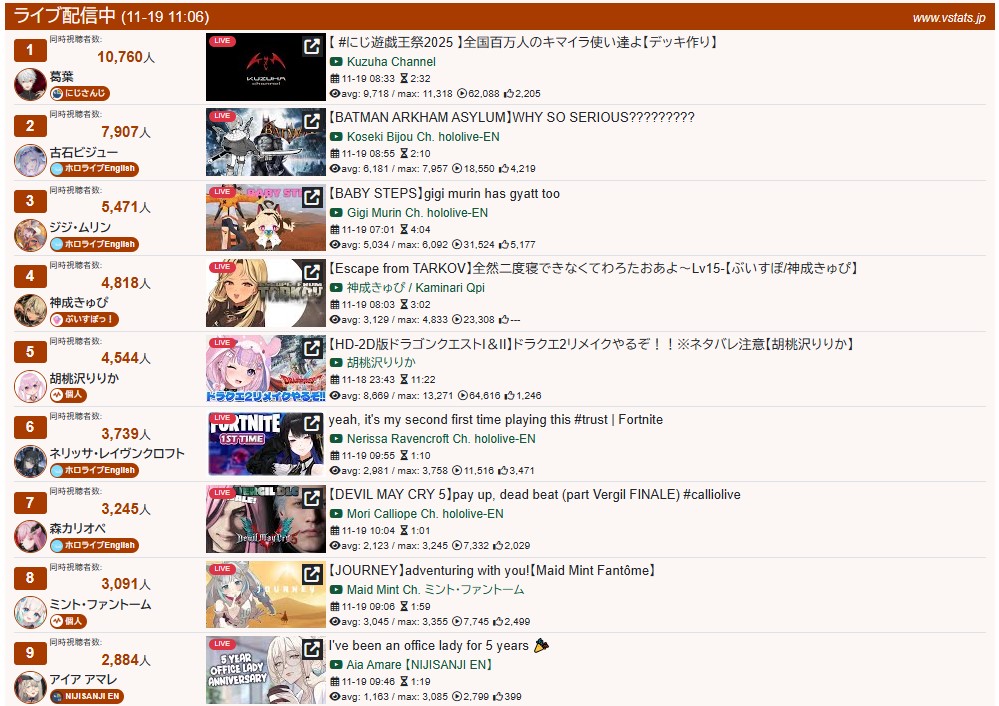The image size is (999, 706).
Task: Click title I've been an office lady
Action: pyautogui.click(x=438, y=645)
